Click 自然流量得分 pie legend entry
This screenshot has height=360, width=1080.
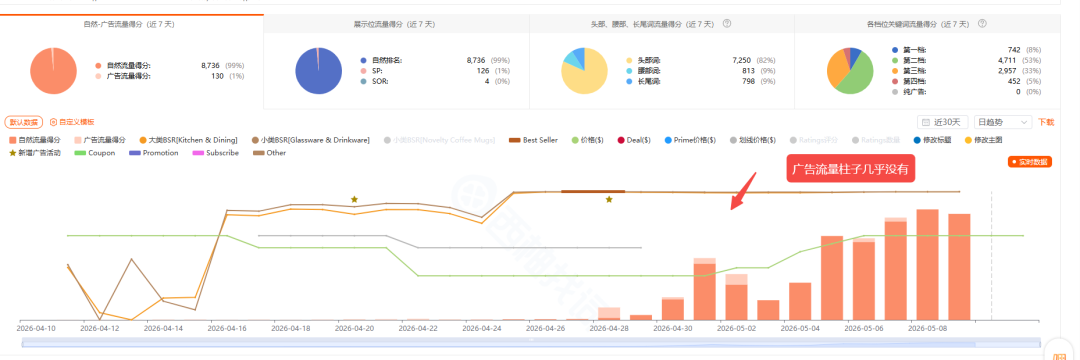coord(123,65)
